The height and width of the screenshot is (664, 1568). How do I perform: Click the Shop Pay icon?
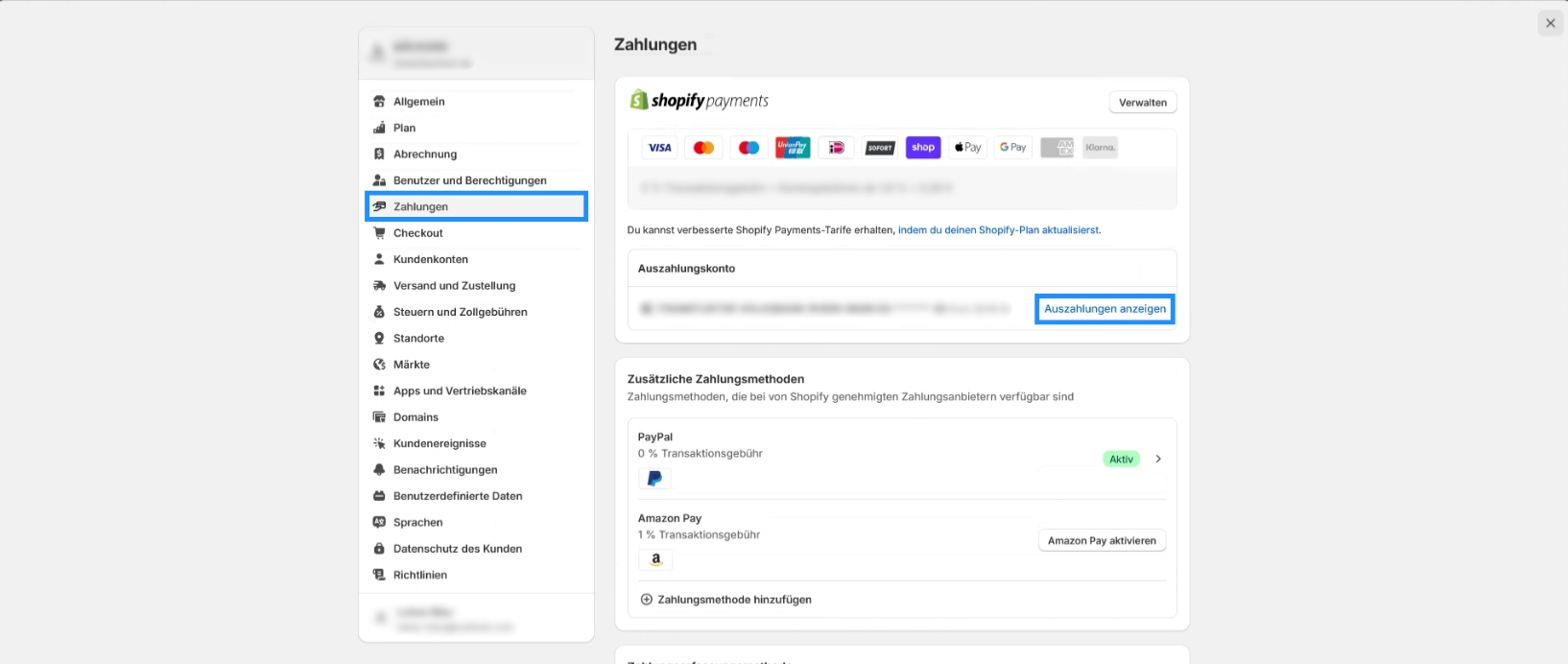(923, 148)
